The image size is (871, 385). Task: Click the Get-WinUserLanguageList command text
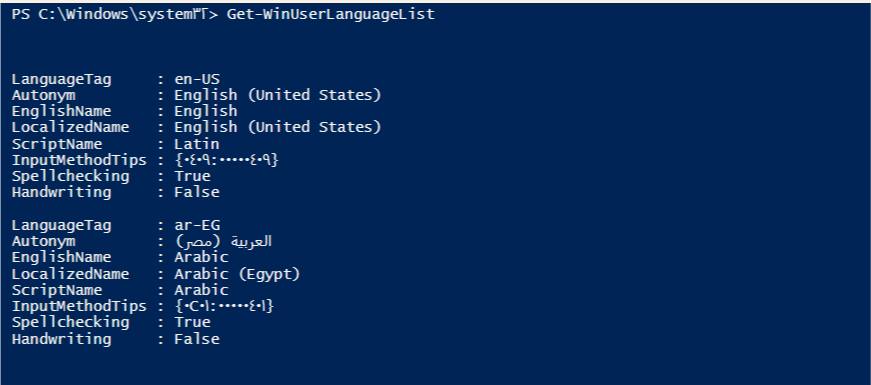pyautogui.click(x=331, y=14)
